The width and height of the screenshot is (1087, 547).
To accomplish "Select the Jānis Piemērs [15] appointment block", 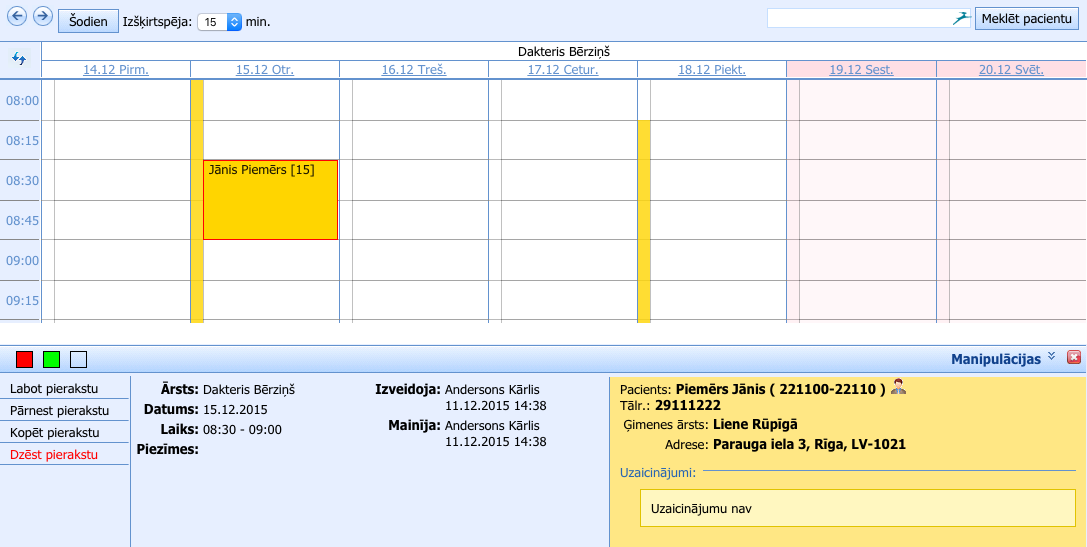I will (x=270, y=200).
